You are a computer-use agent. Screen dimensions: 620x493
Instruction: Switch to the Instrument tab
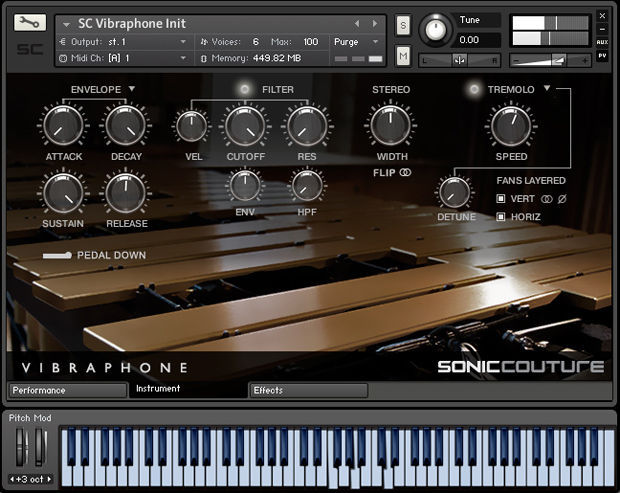tap(189, 389)
